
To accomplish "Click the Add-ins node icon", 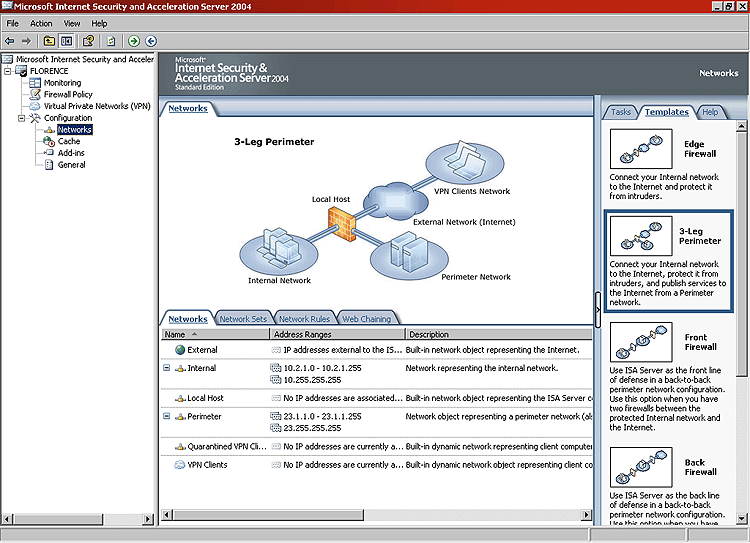I will click(x=49, y=153).
